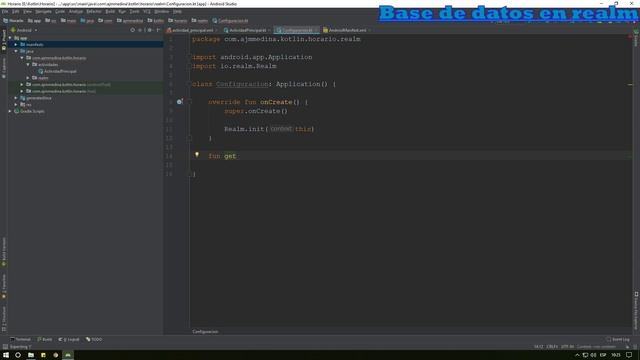This screenshot has width=640, height=360.
Task: Click the tool window quick-access icon in status bar
Action: [5, 347]
